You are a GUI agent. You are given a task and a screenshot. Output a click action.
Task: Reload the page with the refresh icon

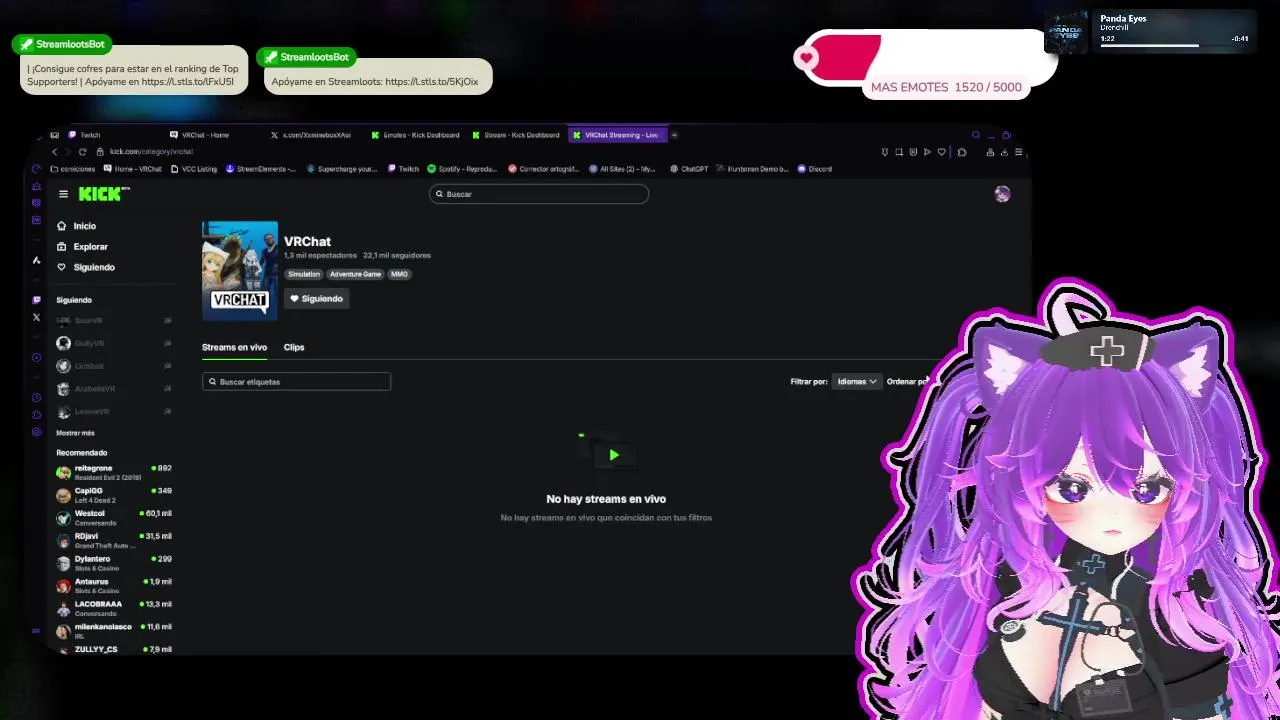coord(82,152)
